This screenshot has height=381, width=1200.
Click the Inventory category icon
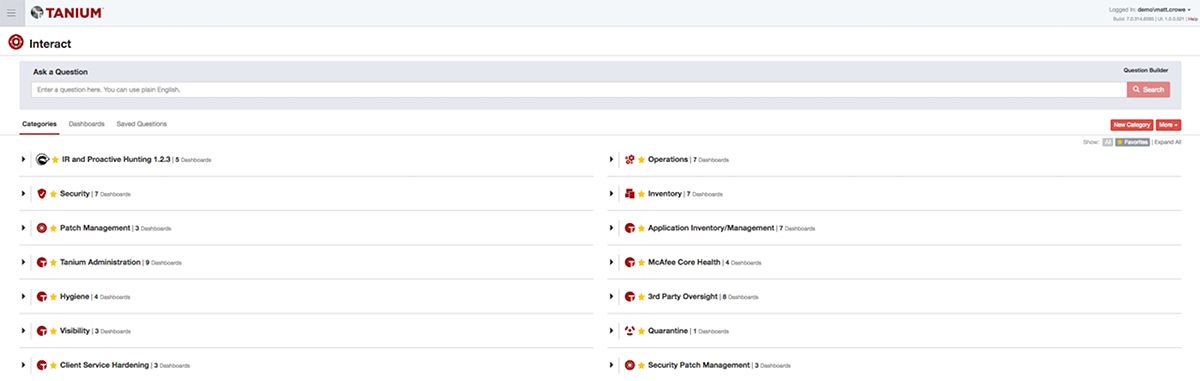point(630,193)
